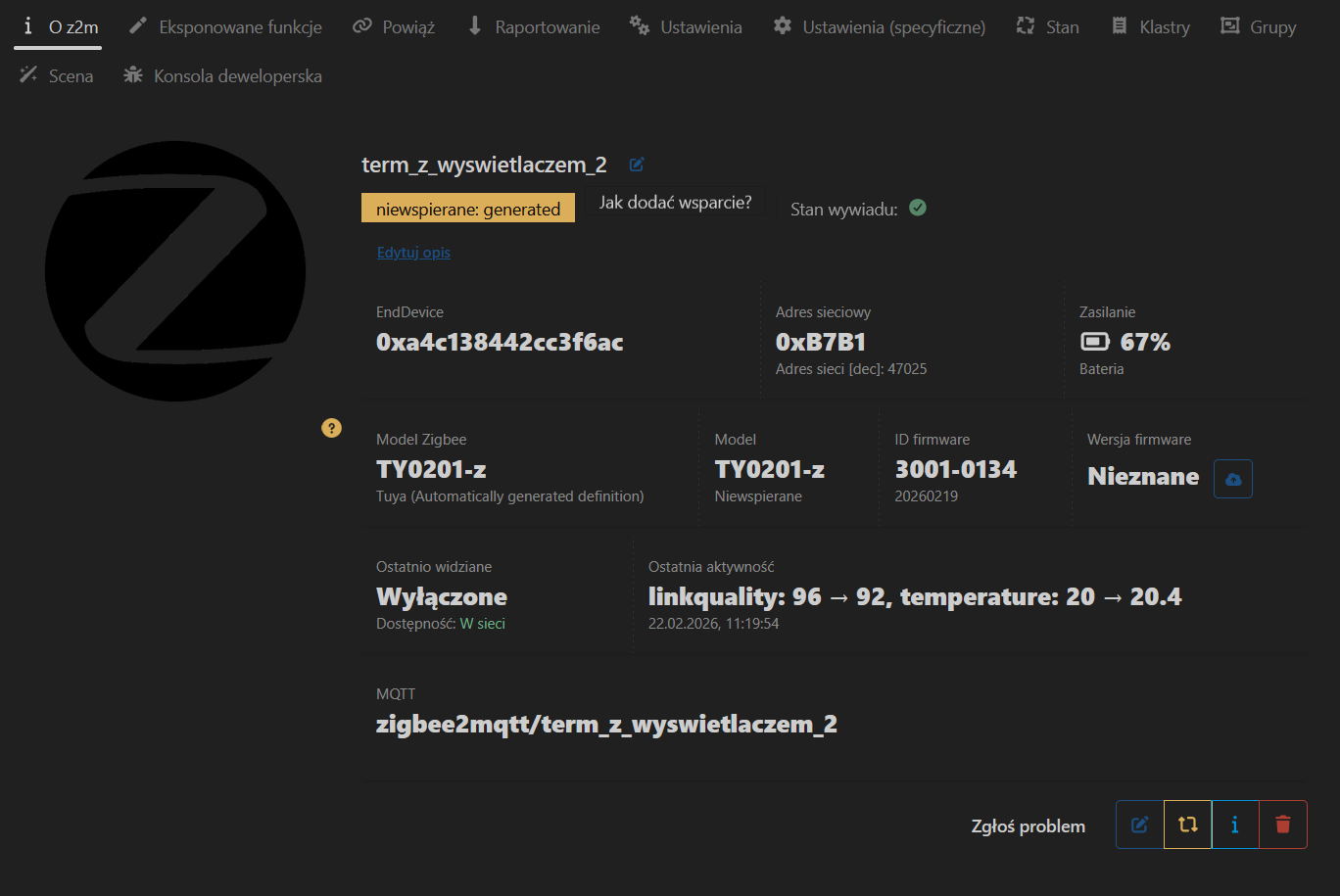The height and width of the screenshot is (896, 1340).
Task: Switch to the Stan tab
Action: (1047, 27)
